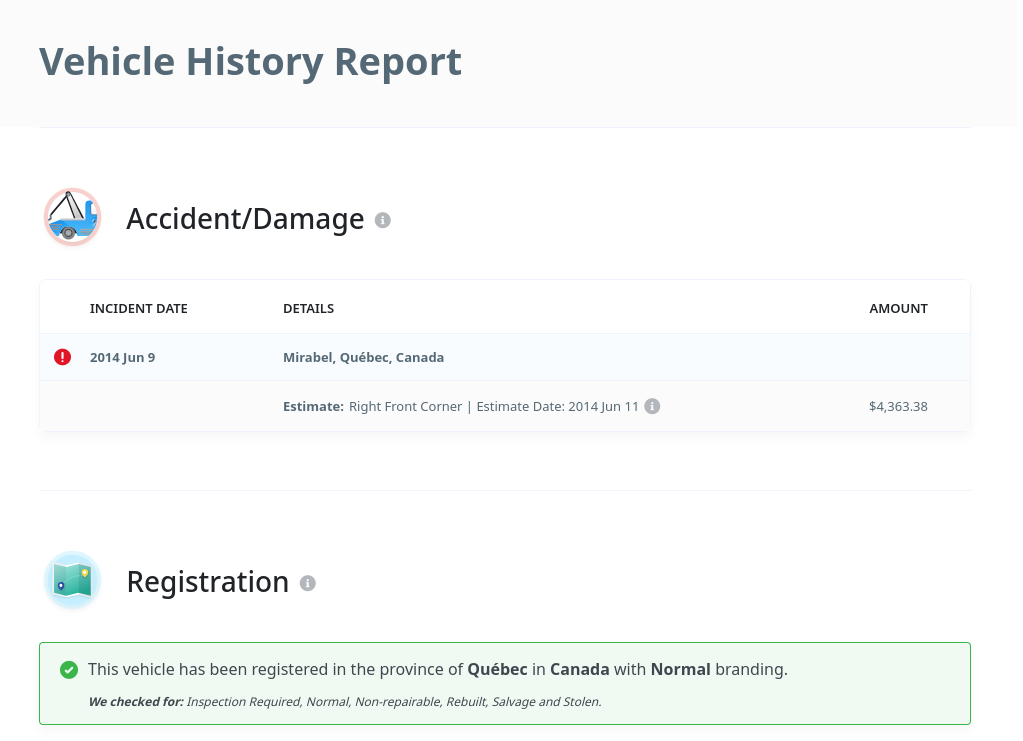Viewport: 1023px width, 741px height.
Task: Click the Accident/Damage section heading
Action: pos(245,219)
